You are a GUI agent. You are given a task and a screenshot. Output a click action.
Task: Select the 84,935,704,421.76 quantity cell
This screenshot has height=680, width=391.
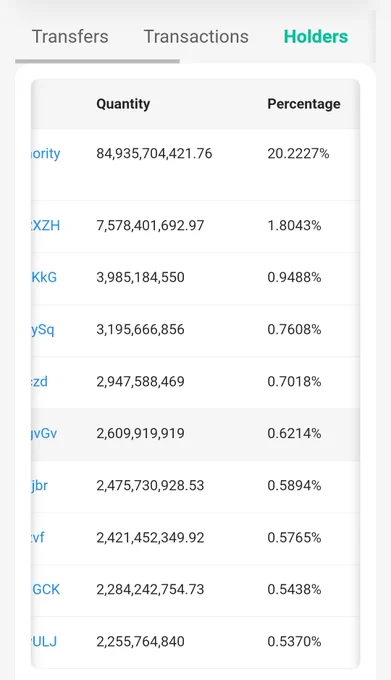tap(154, 154)
